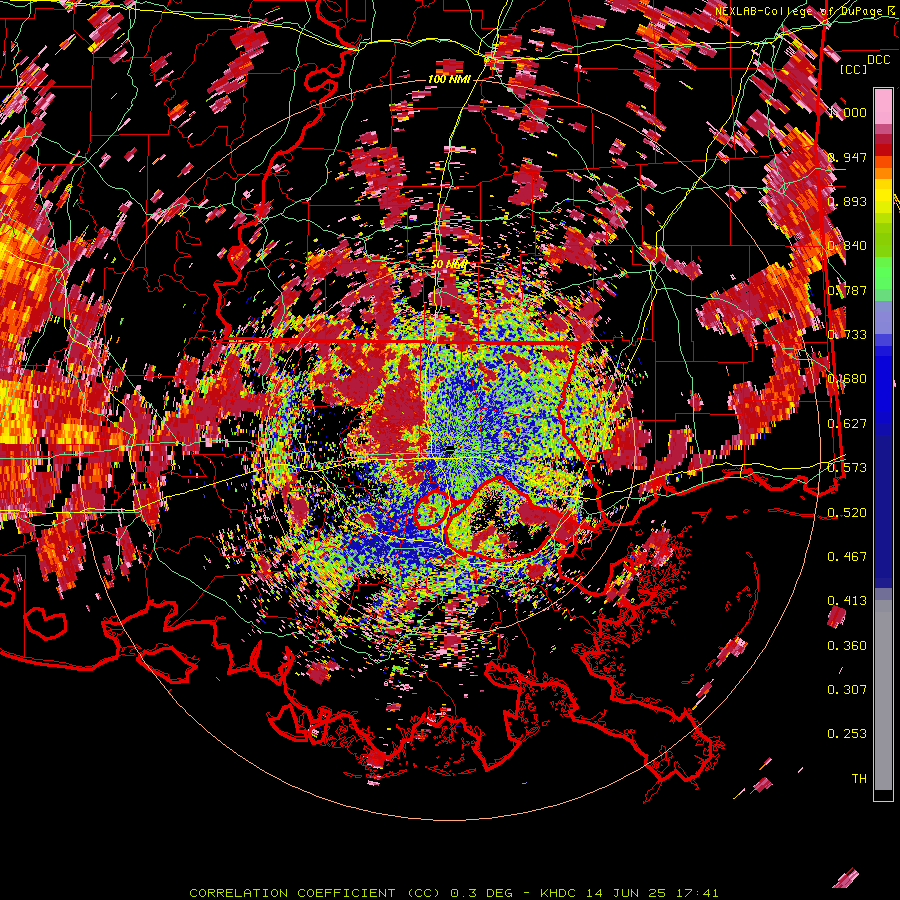Click the 100 NMI range ring label
Image resolution: width=900 pixels, height=900 pixels.
pyautogui.click(x=449, y=79)
